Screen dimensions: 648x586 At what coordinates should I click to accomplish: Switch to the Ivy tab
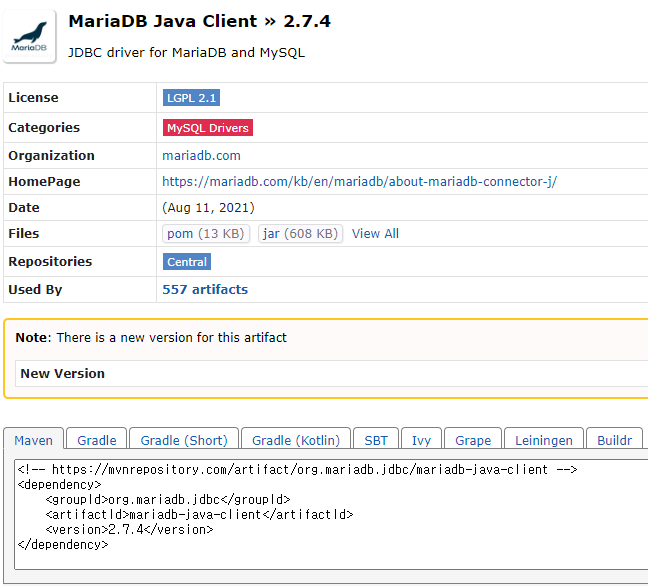(x=421, y=440)
